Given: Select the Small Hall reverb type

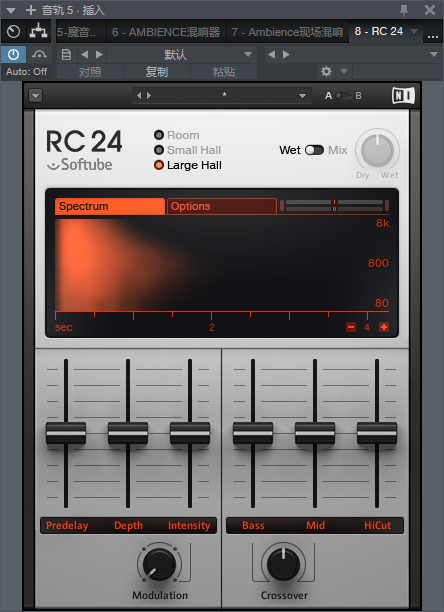Looking at the screenshot, I should click(x=187, y=150).
